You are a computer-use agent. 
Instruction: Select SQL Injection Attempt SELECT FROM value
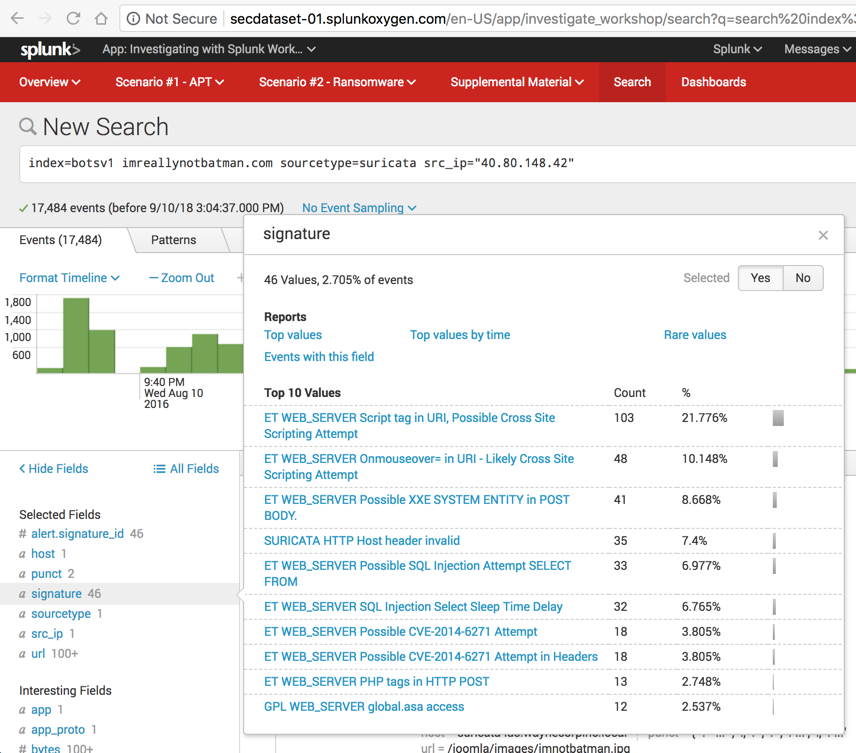[418, 573]
